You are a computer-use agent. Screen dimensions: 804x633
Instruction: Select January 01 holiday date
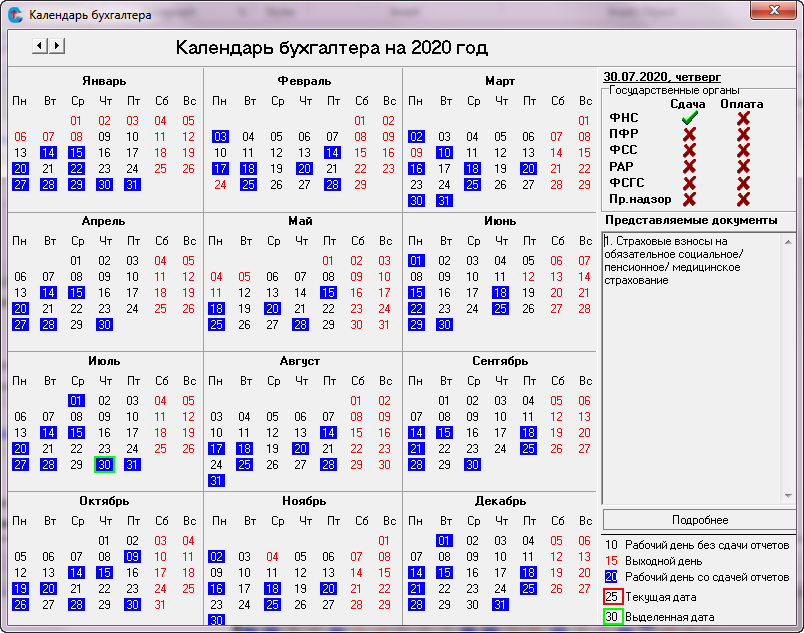[76, 120]
